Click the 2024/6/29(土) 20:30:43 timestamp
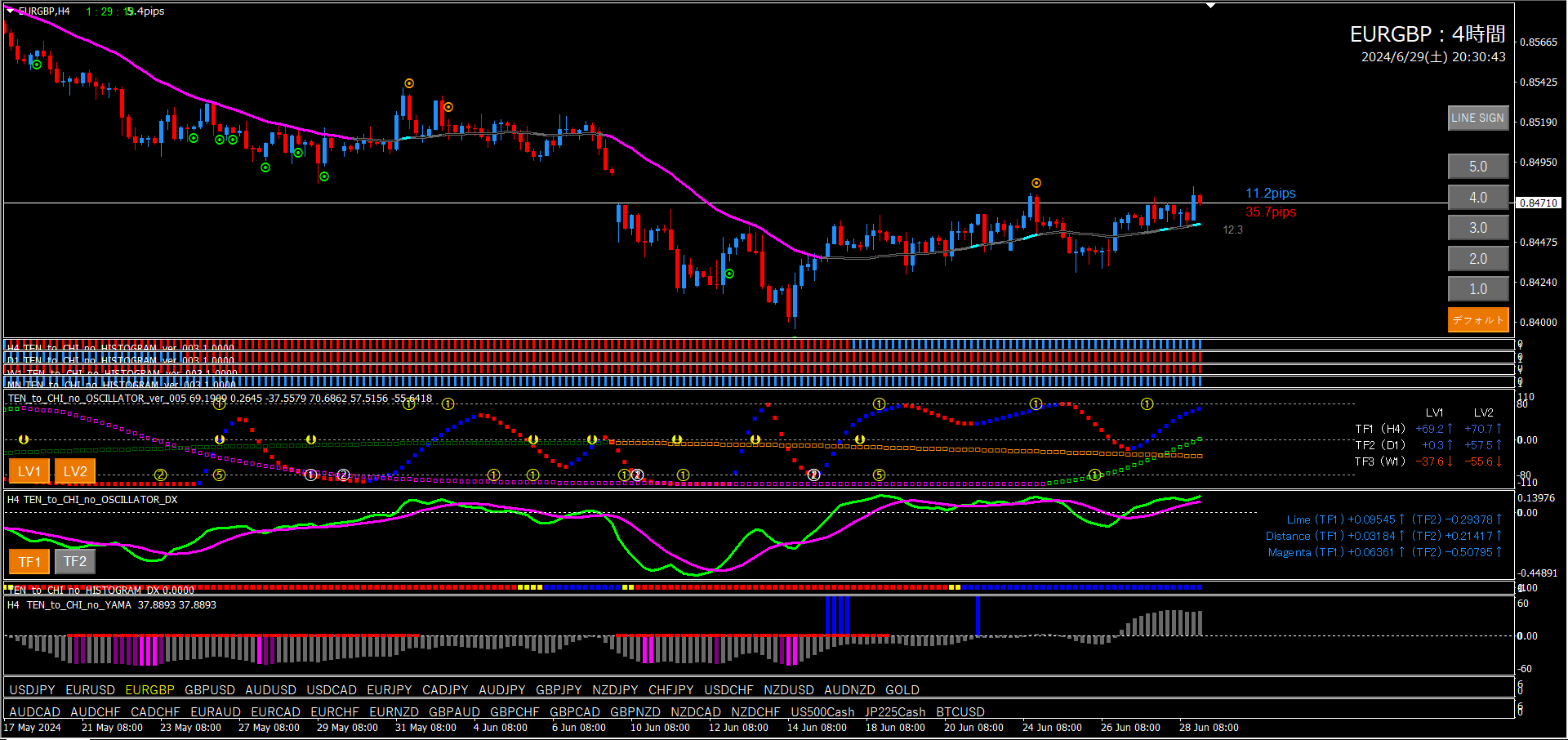 (1433, 57)
